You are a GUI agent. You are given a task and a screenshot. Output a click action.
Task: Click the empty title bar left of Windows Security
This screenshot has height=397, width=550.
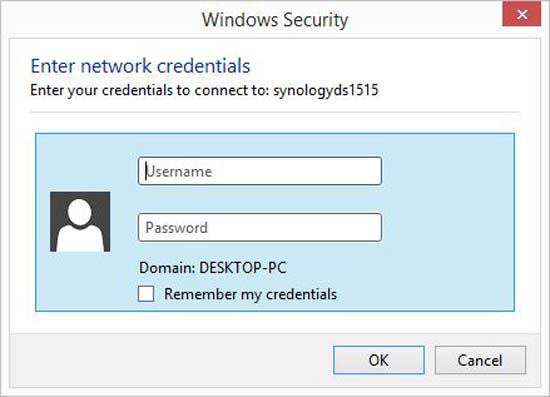pyautogui.click(x=102, y=20)
